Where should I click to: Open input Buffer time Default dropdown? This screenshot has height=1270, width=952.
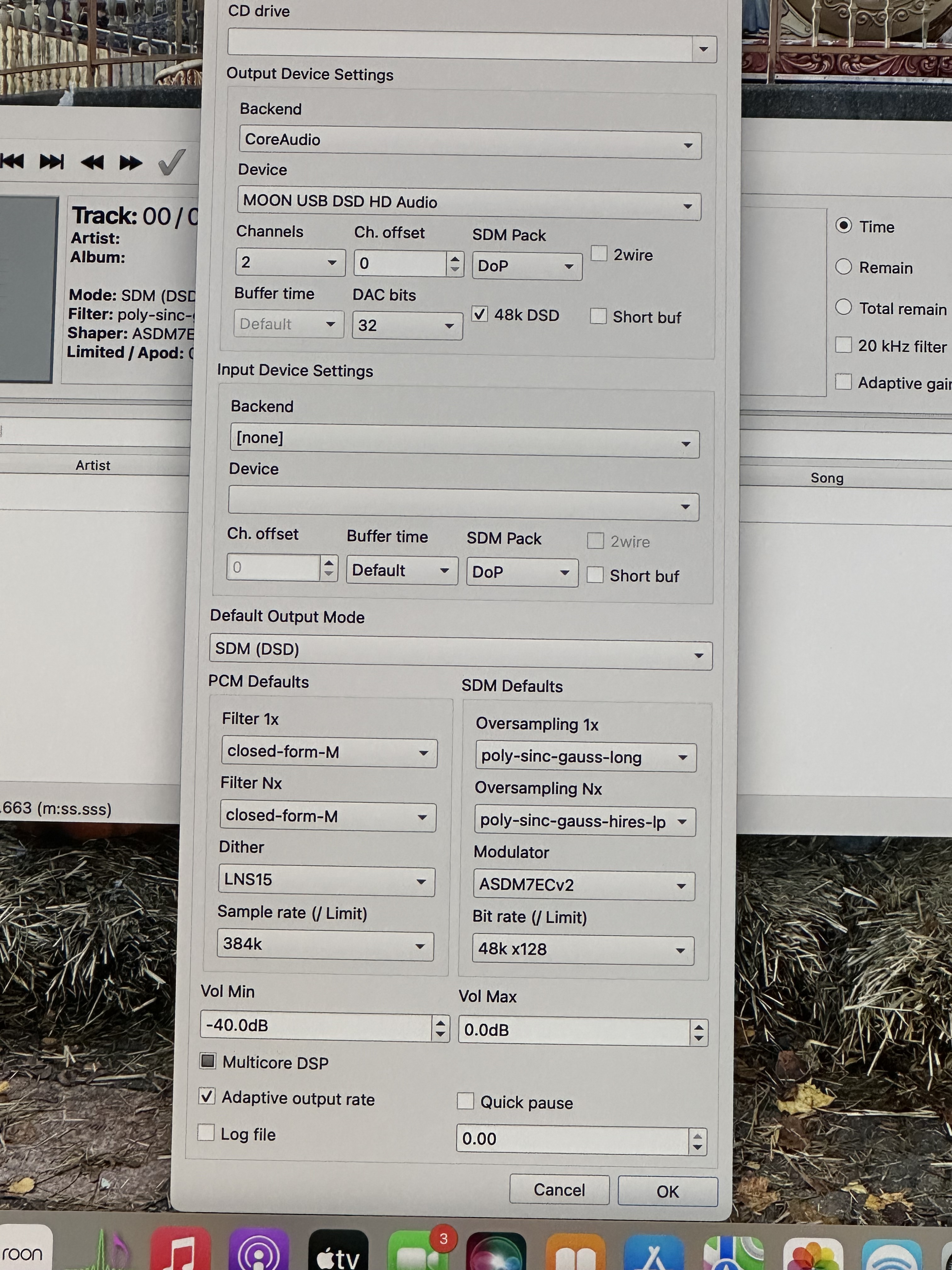pos(402,571)
